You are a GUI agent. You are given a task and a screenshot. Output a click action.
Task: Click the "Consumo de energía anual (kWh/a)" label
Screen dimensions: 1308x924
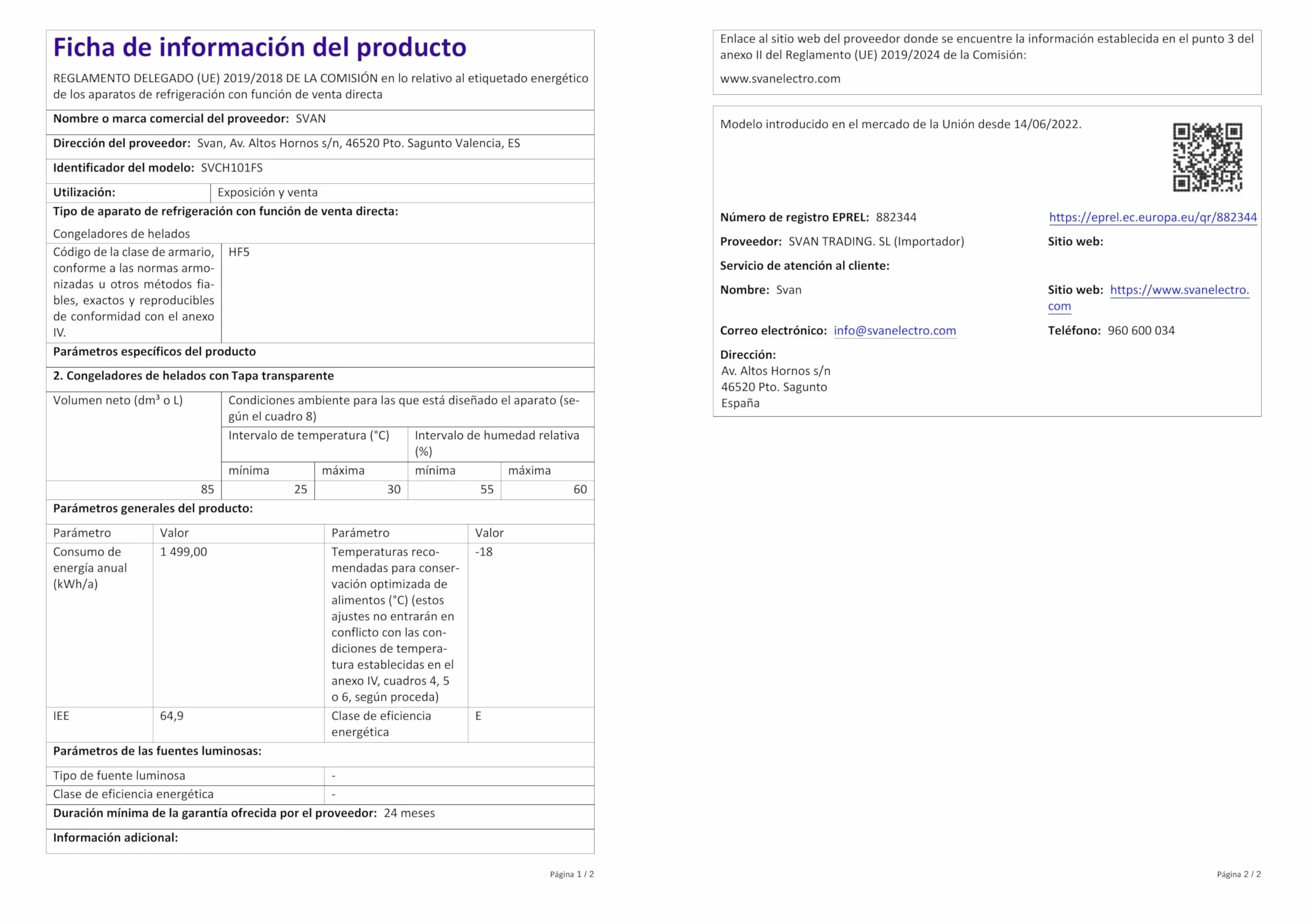90,568
